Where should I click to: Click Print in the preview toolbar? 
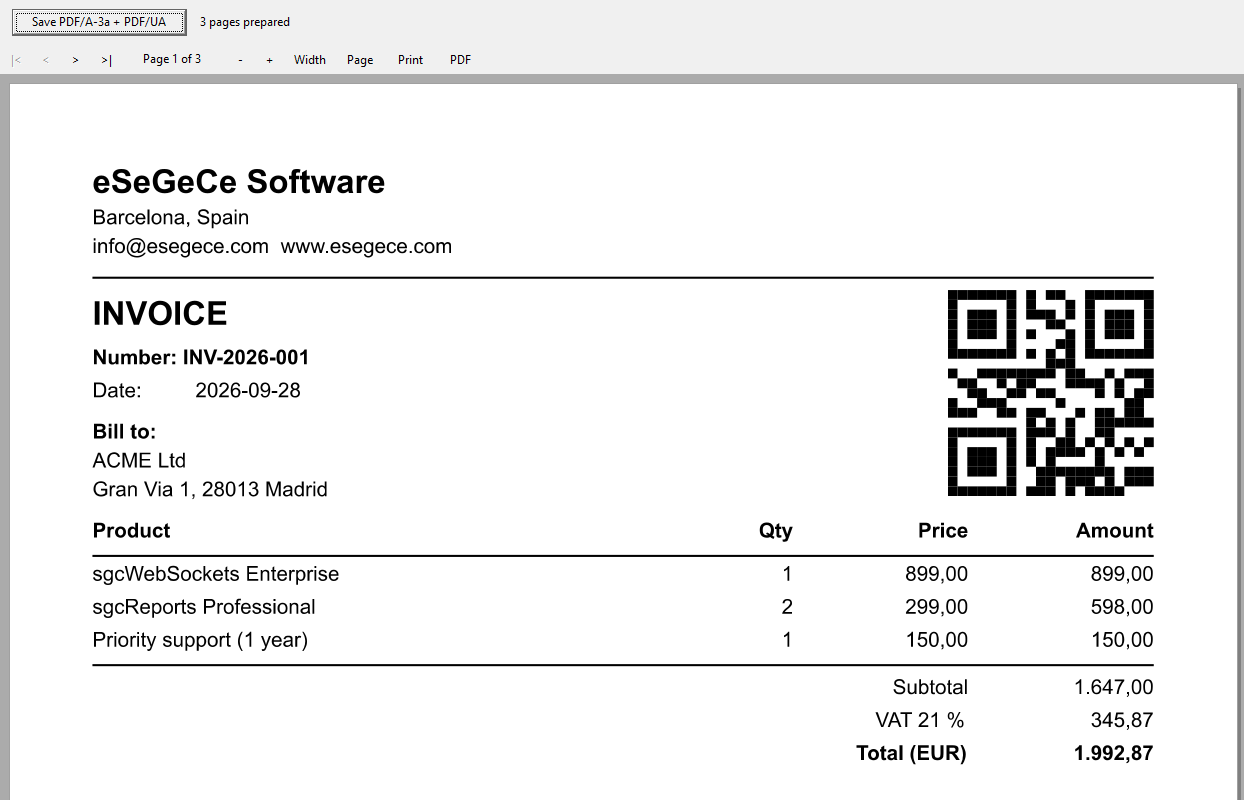[x=410, y=60]
